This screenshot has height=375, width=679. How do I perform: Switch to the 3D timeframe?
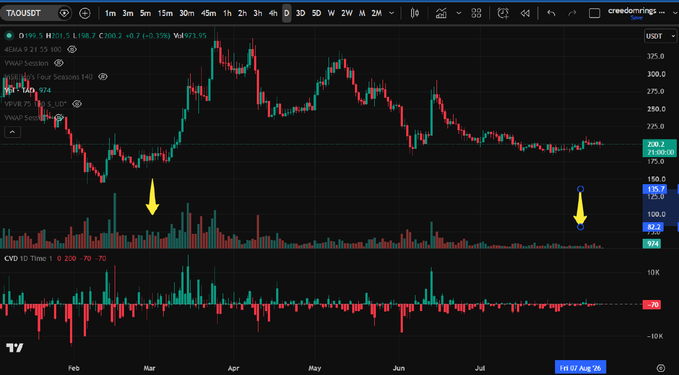tap(301, 13)
